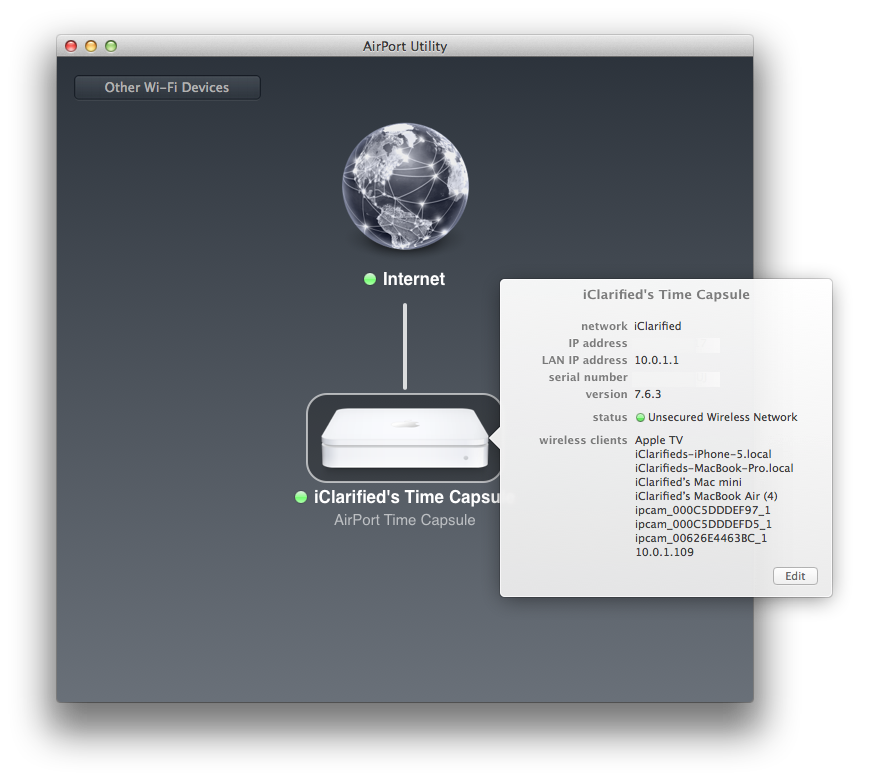The width and height of the screenshot is (869, 781).
Task: Click green status indicator for Unsecured Wireless Network
Action: [x=640, y=417]
